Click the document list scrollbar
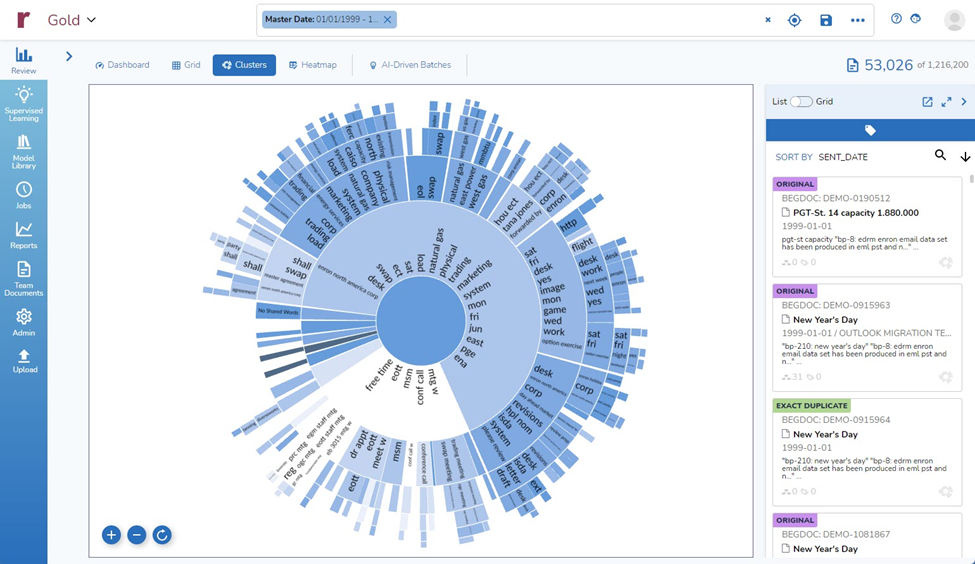 pos(971,179)
